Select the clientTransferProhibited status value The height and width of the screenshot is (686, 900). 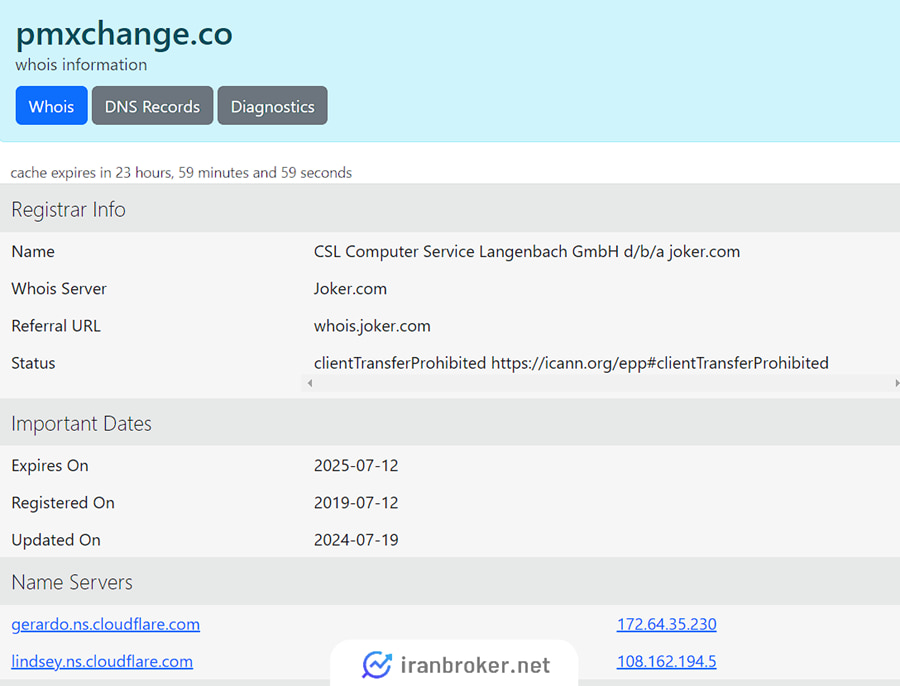point(571,363)
